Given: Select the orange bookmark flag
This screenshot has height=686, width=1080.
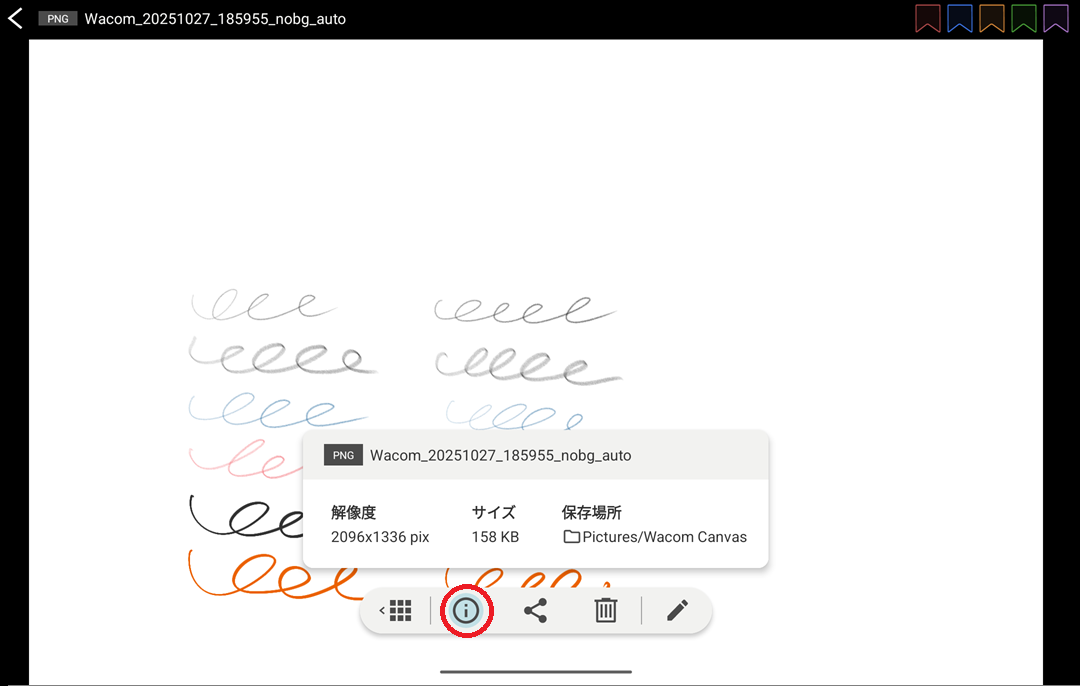Looking at the screenshot, I should point(992,19).
